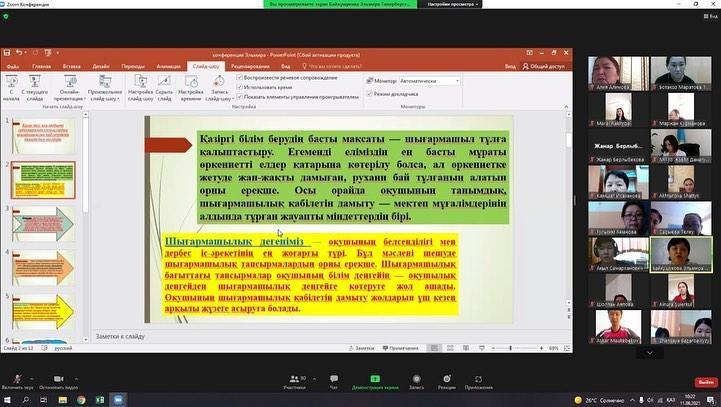
Task: Toggle 'Воспроизвести речевое сопровождение' checkbox
Action: (239, 78)
